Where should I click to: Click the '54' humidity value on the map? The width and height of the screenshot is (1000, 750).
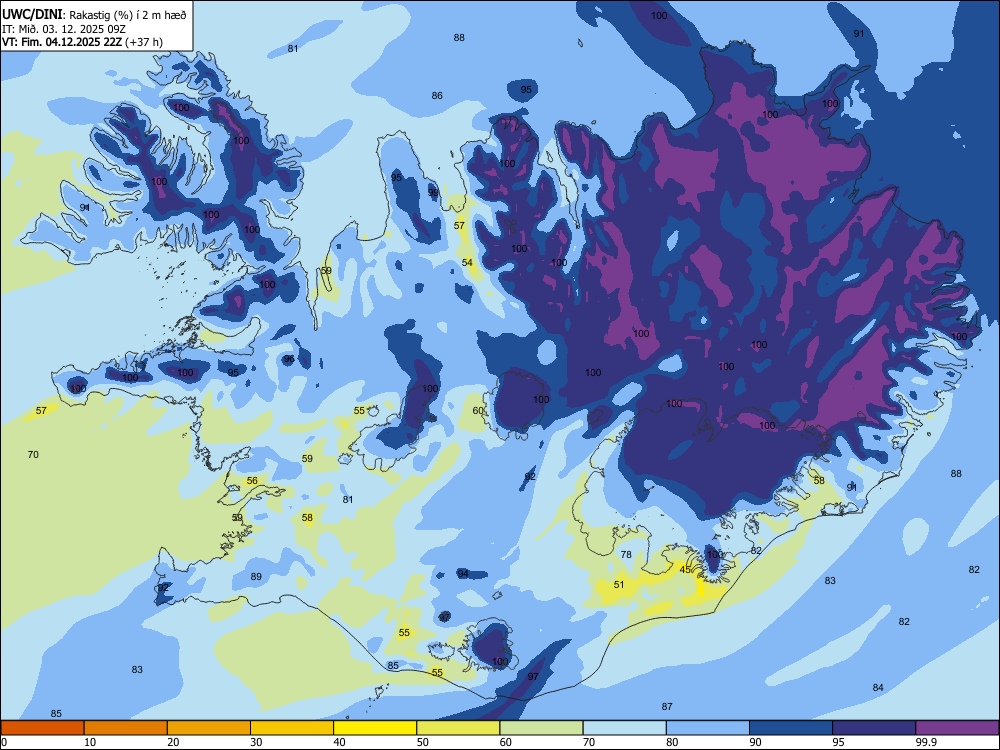click(467, 262)
